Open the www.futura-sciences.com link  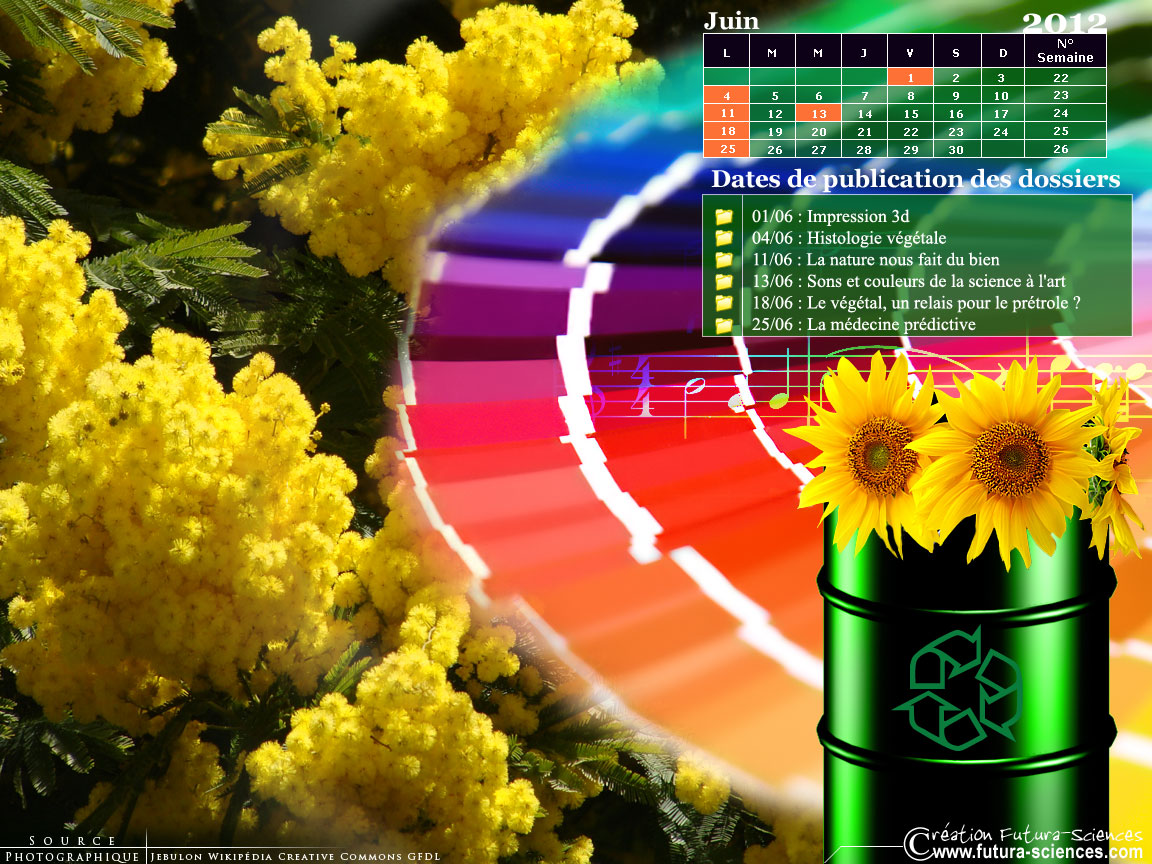[x=1036, y=853]
